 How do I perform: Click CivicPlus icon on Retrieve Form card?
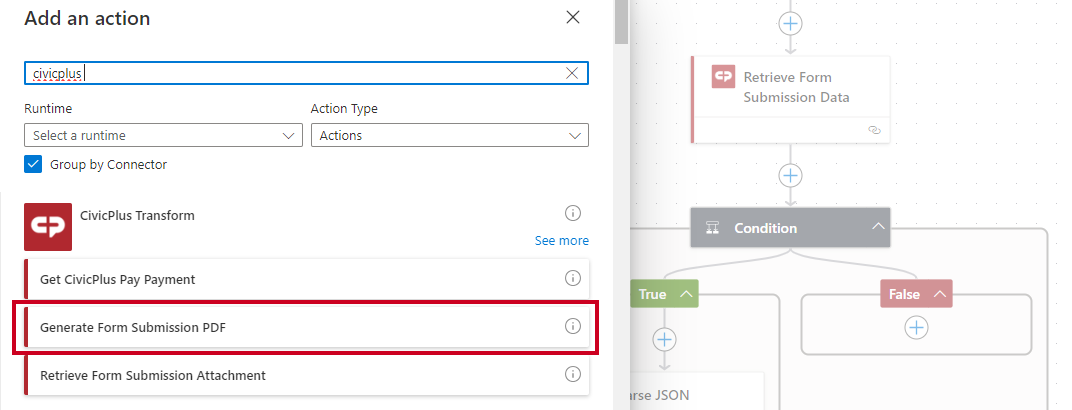click(723, 77)
